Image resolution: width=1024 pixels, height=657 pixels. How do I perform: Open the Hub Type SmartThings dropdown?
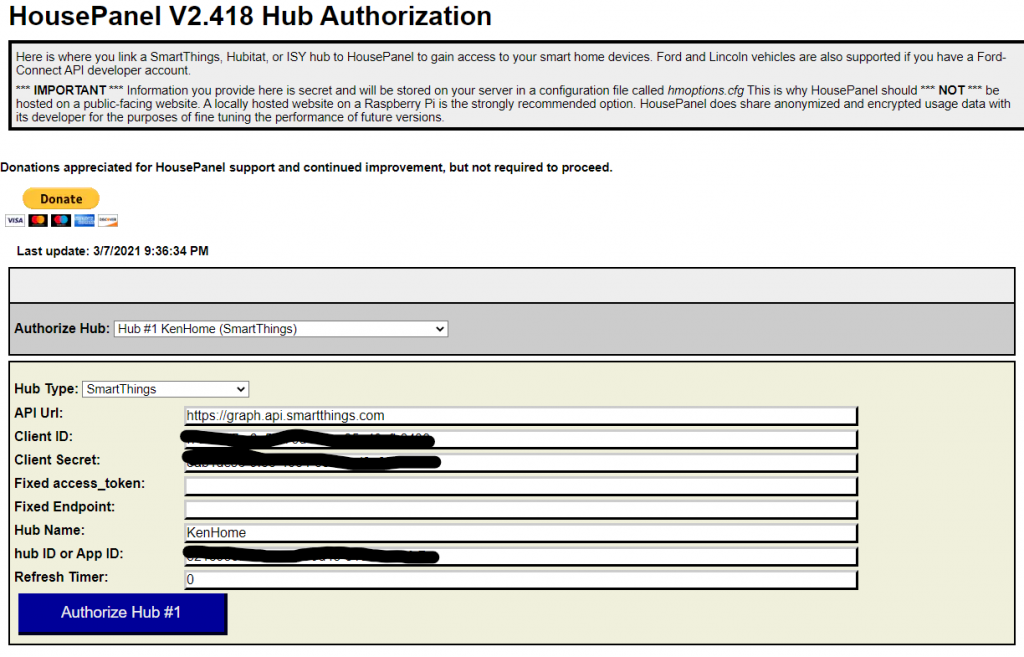point(165,389)
